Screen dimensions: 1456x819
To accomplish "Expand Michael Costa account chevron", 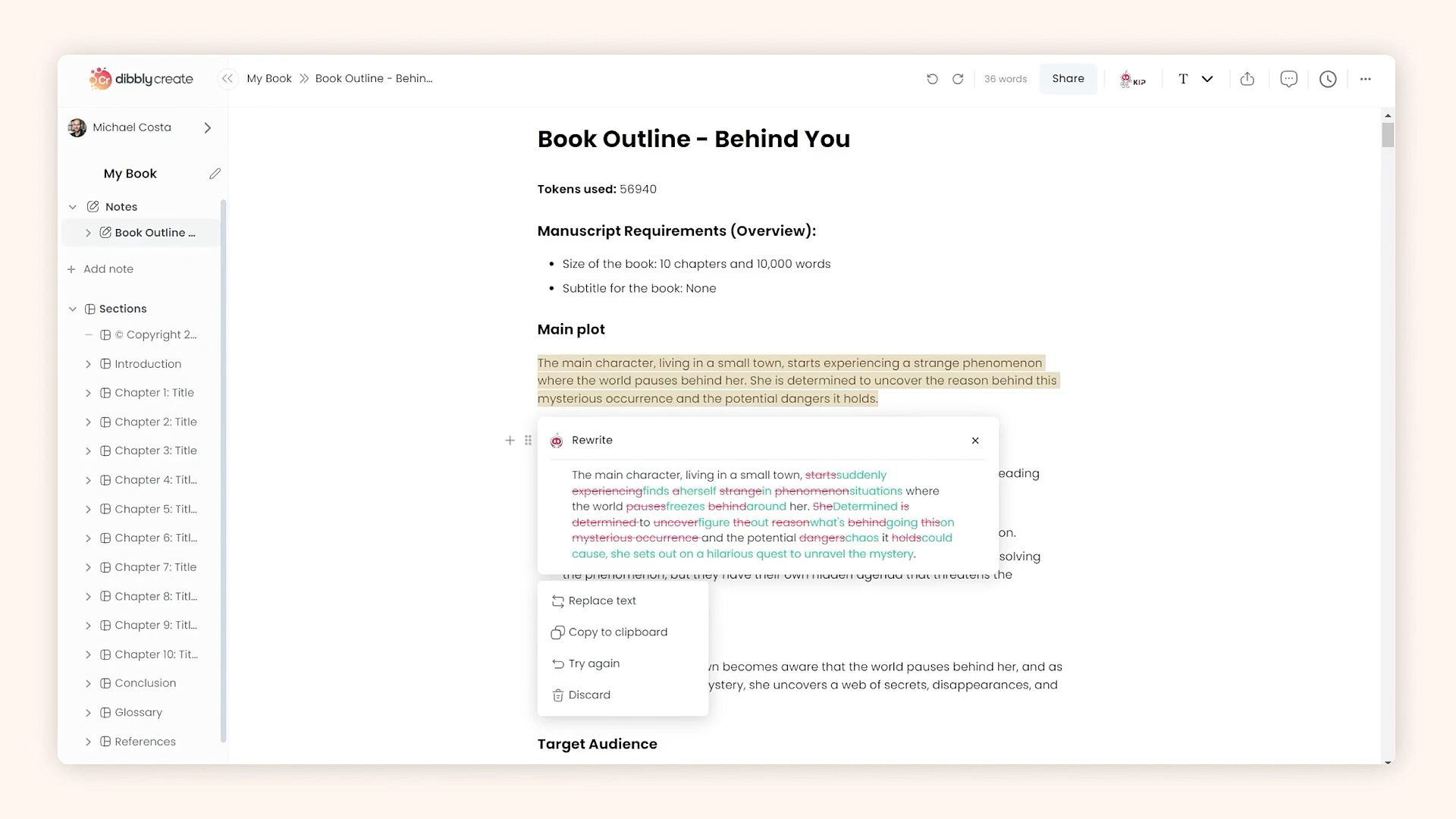I will 207,128.
